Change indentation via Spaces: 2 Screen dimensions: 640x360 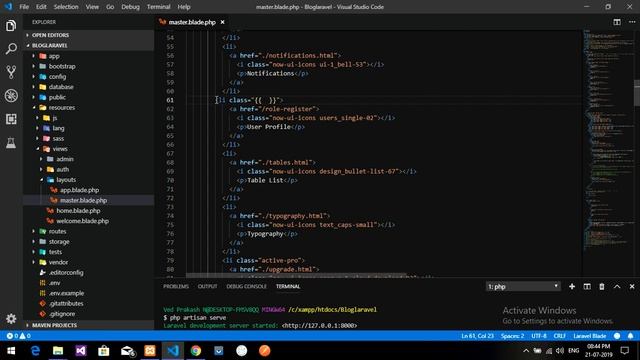click(512, 336)
